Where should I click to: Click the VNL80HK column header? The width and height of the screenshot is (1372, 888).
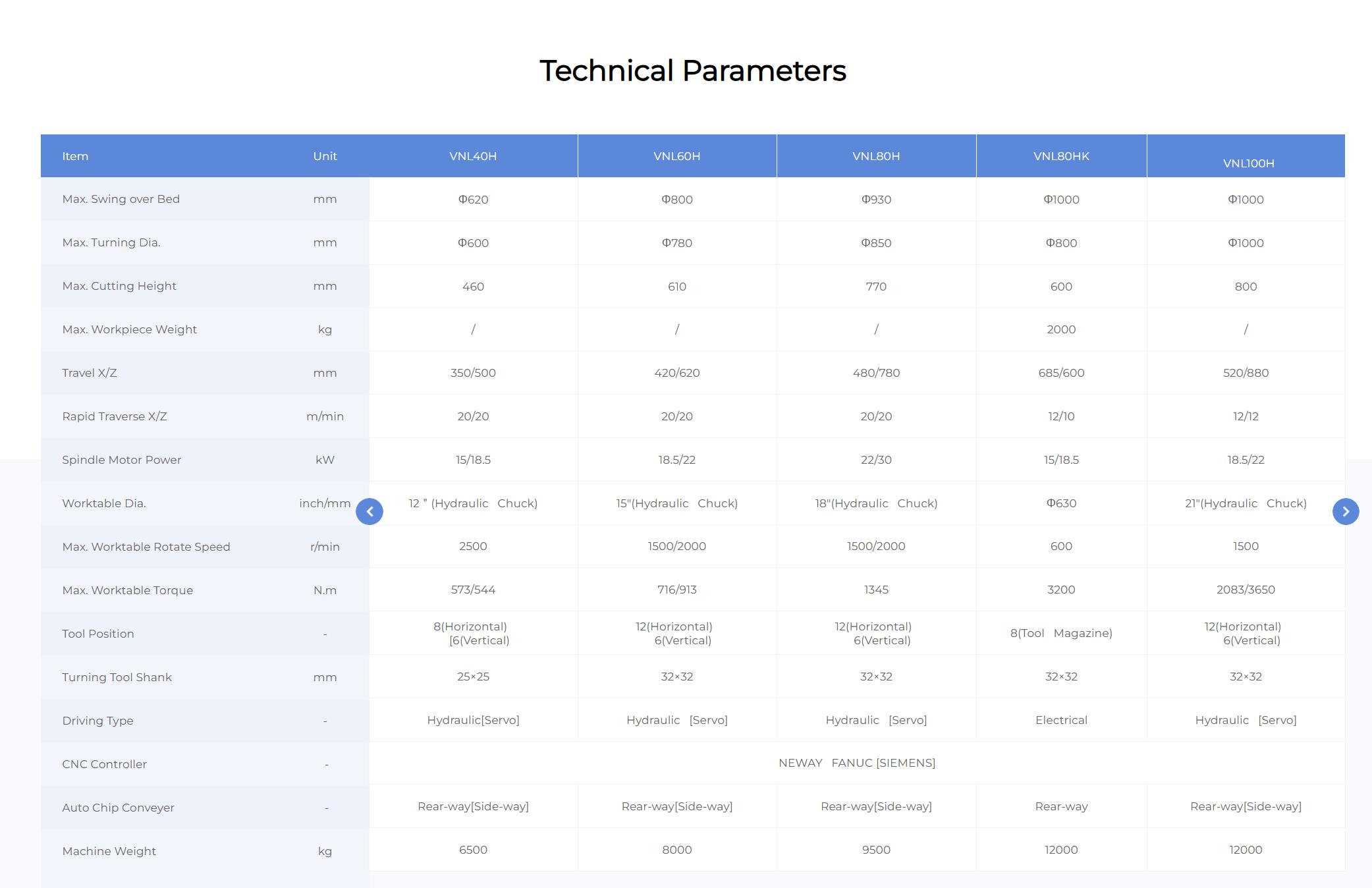(x=1061, y=156)
